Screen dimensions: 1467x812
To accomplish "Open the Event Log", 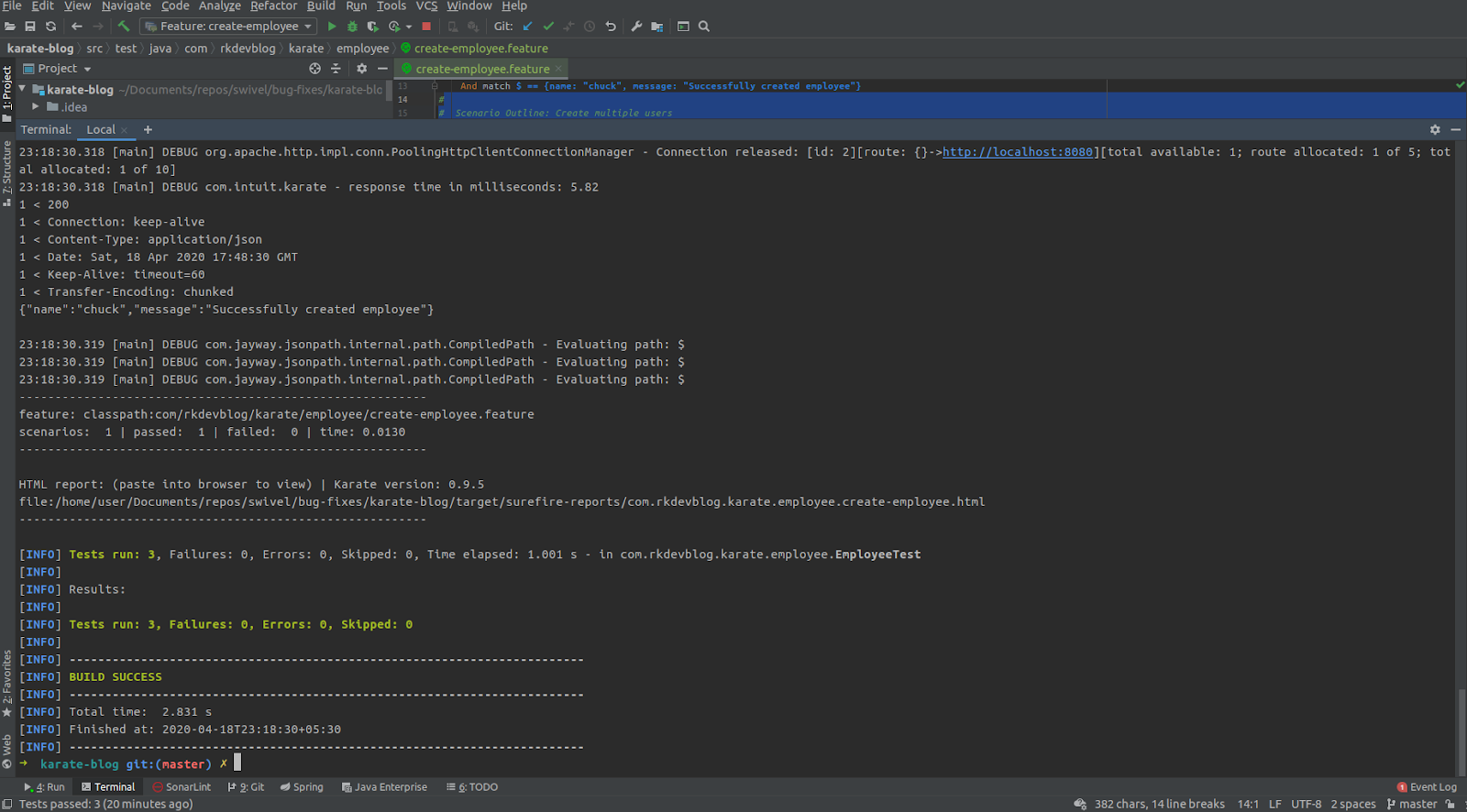I will click(x=1427, y=787).
